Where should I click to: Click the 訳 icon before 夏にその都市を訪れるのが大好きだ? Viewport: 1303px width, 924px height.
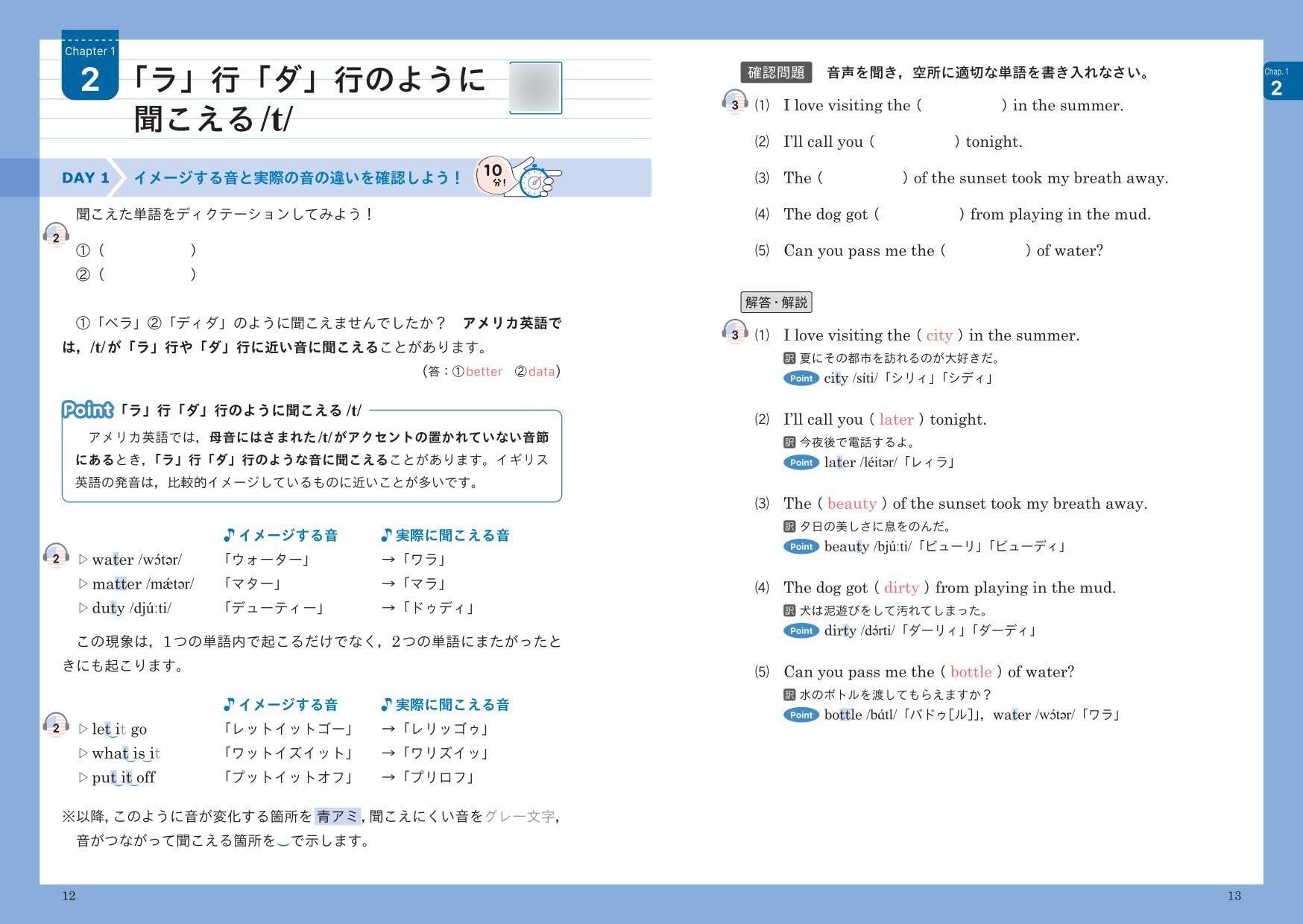pyautogui.click(x=790, y=358)
